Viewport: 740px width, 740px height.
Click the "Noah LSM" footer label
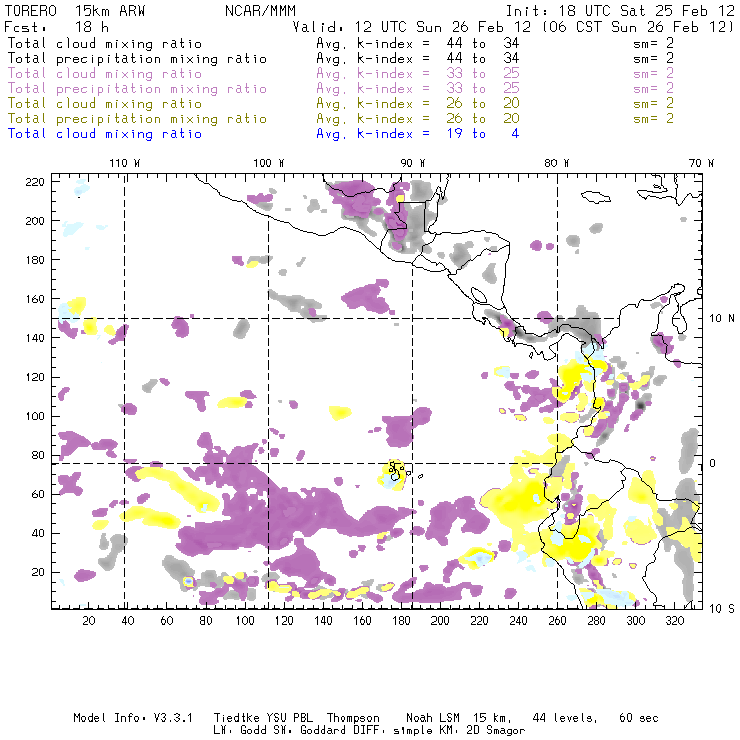[433, 718]
